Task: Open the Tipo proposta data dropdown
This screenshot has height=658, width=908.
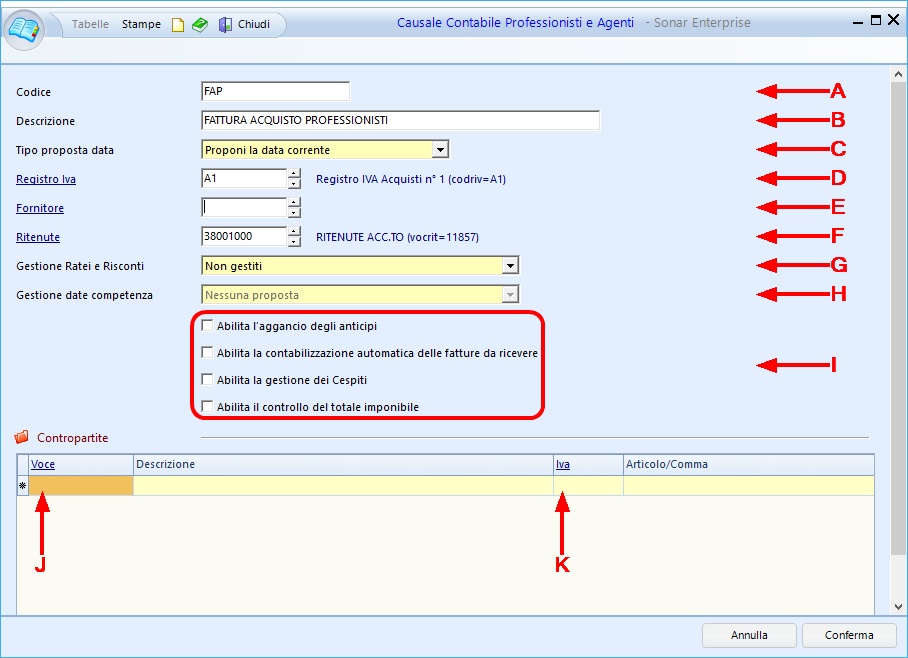Action: click(x=440, y=150)
